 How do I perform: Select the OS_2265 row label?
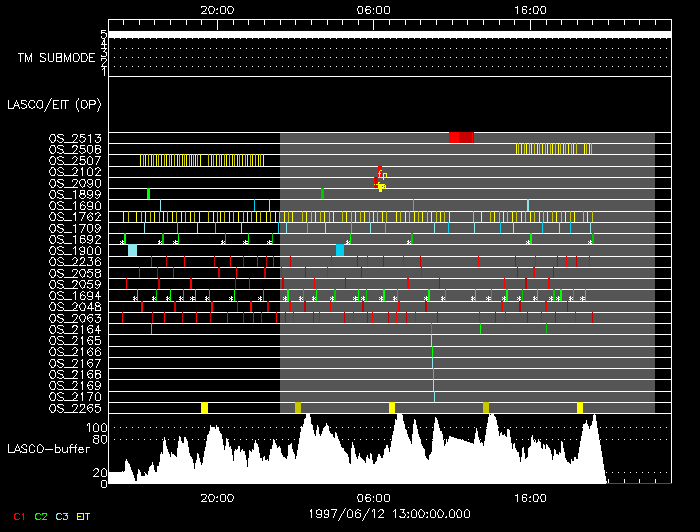point(75,408)
